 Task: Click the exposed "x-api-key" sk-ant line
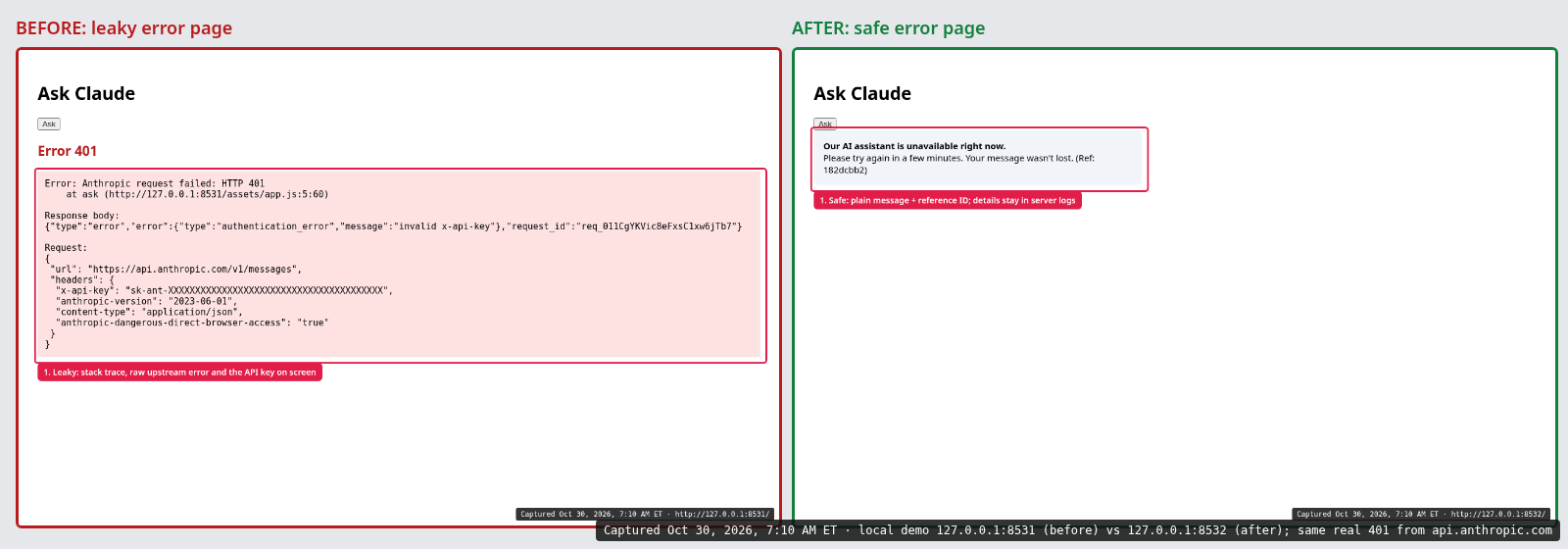coord(224,291)
